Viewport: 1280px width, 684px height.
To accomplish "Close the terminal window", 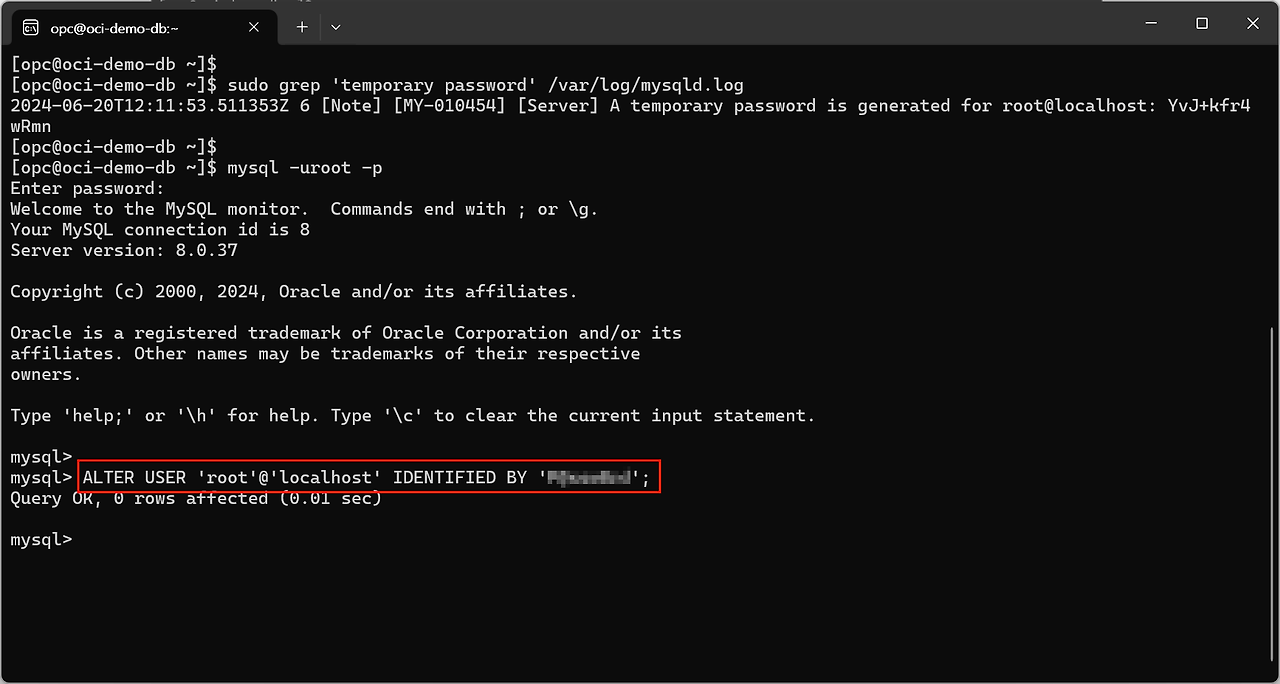I will [1256, 23].
